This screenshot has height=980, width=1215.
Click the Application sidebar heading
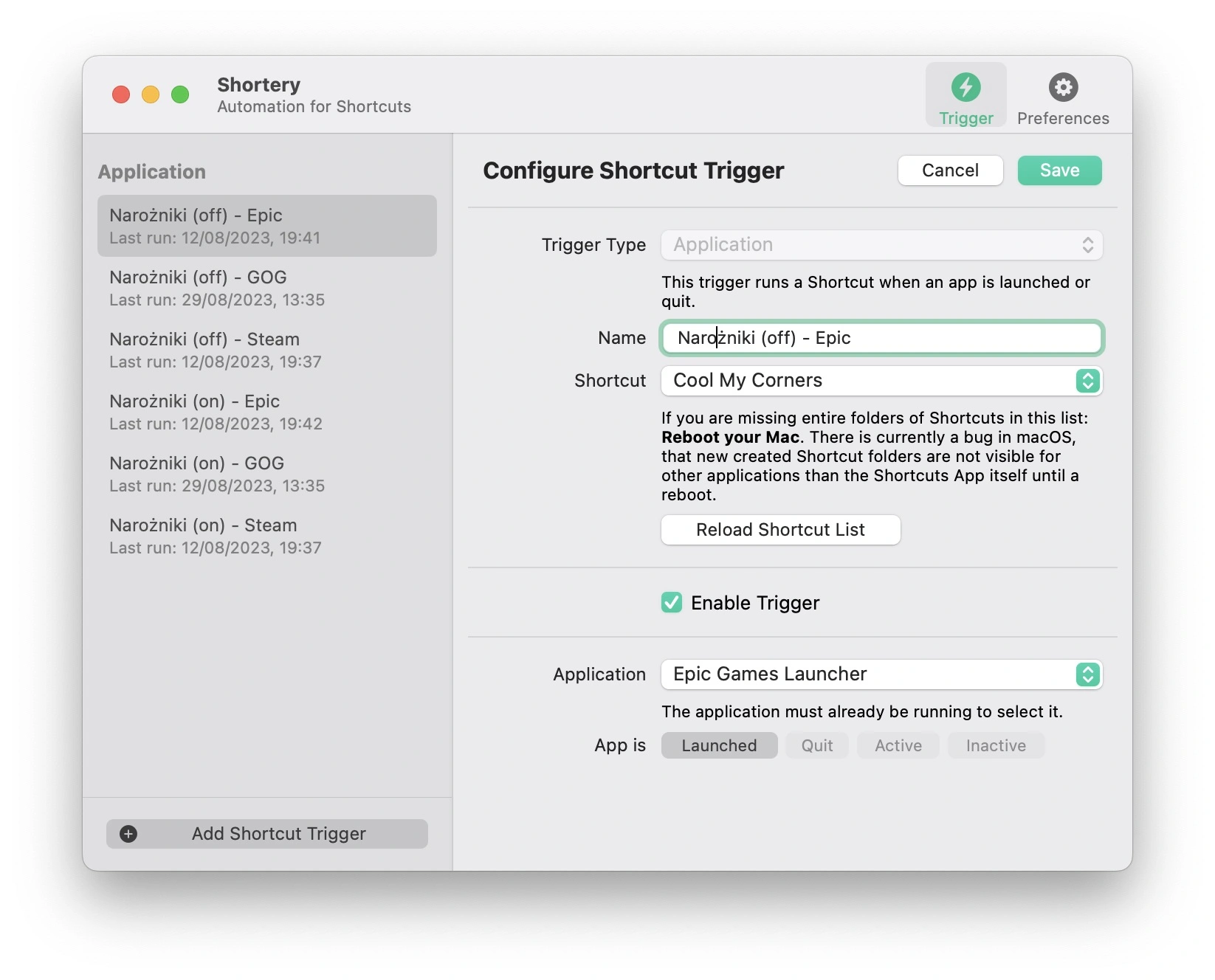pyautogui.click(x=152, y=171)
